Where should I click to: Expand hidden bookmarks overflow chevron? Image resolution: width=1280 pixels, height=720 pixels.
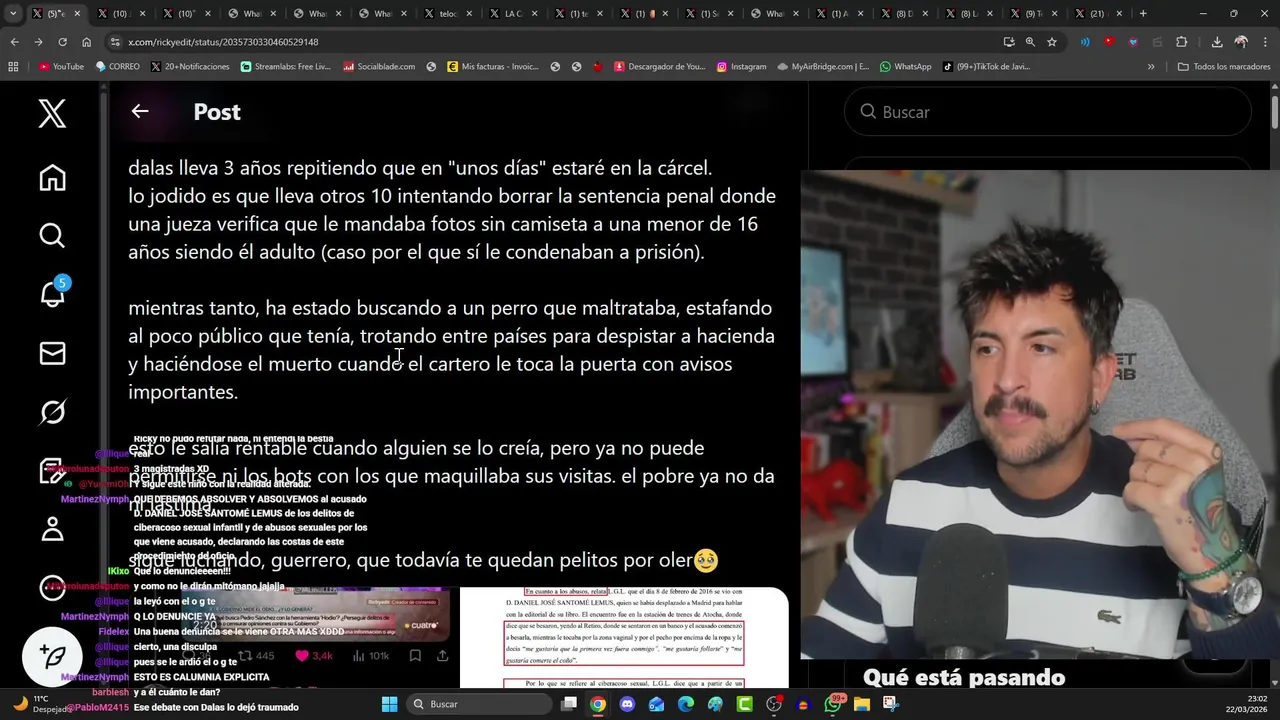click(x=1151, y=67)
